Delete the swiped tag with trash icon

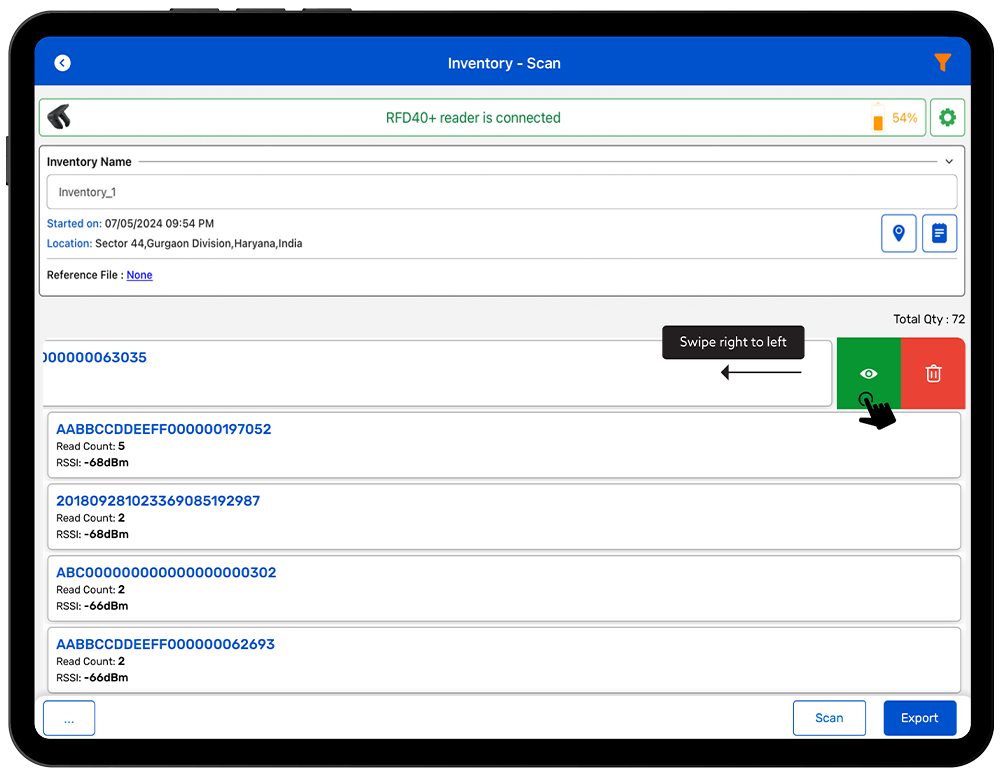[x=933, y=374]
